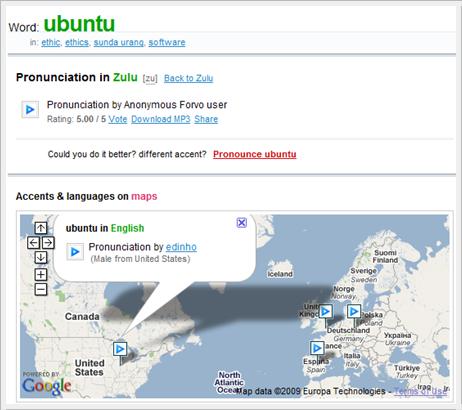This screenshot has height=410, width=462.
Task: Zoom out the map with minus button
Action: pos(41,289)
